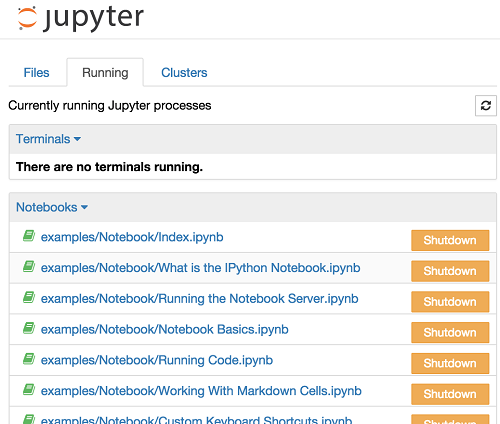Click notebook icon beside Notebook Basics.ipynb
Screen dimensions: 500x424
pos(29,328)
